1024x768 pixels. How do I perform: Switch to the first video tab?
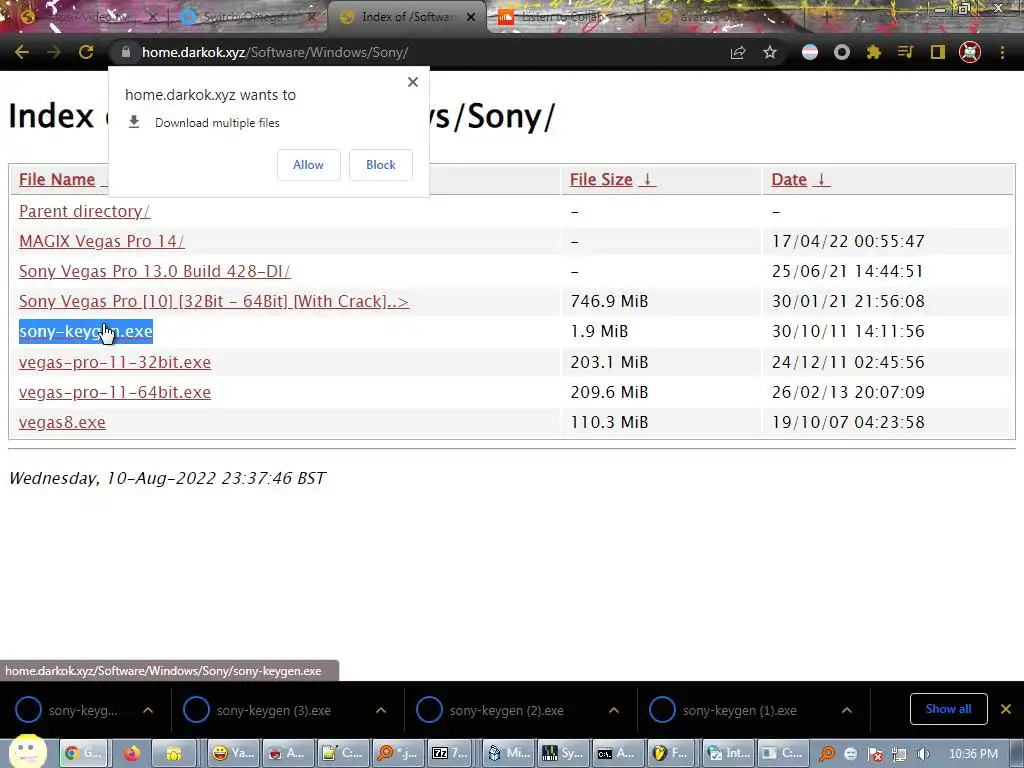click(x=85, y=17)
